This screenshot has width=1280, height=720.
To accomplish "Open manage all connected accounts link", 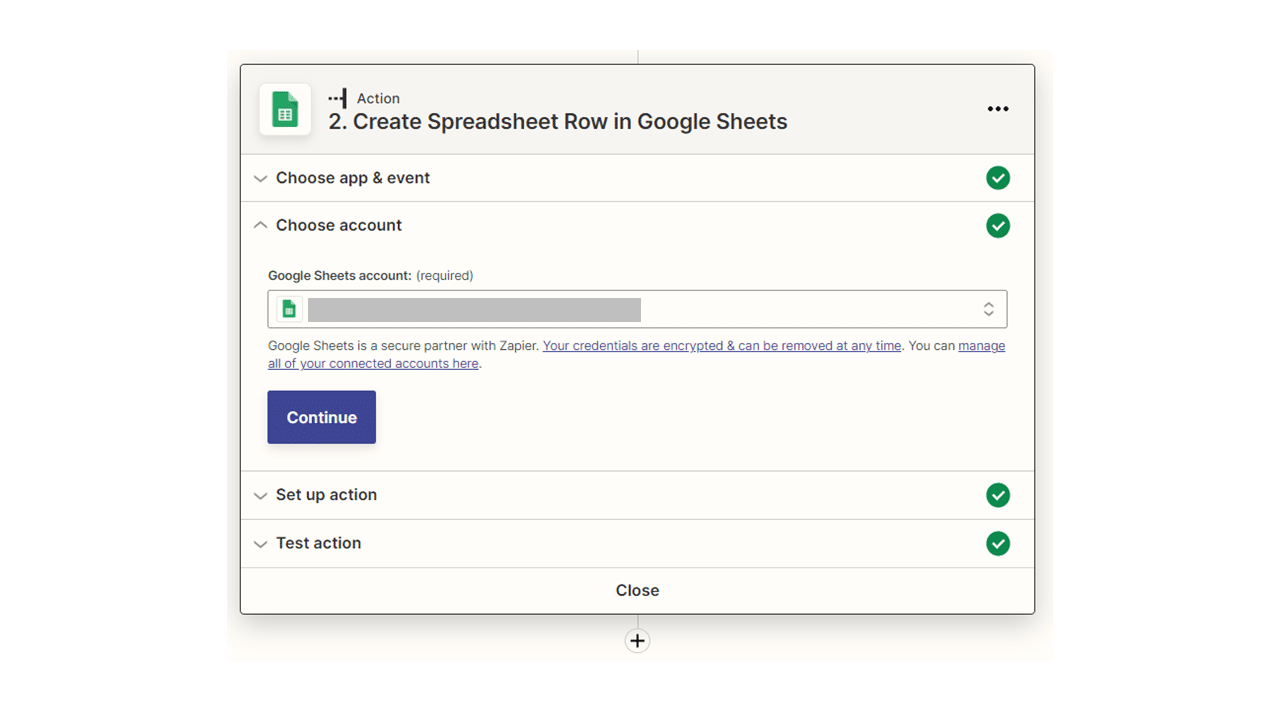I will tap(637, 355).
